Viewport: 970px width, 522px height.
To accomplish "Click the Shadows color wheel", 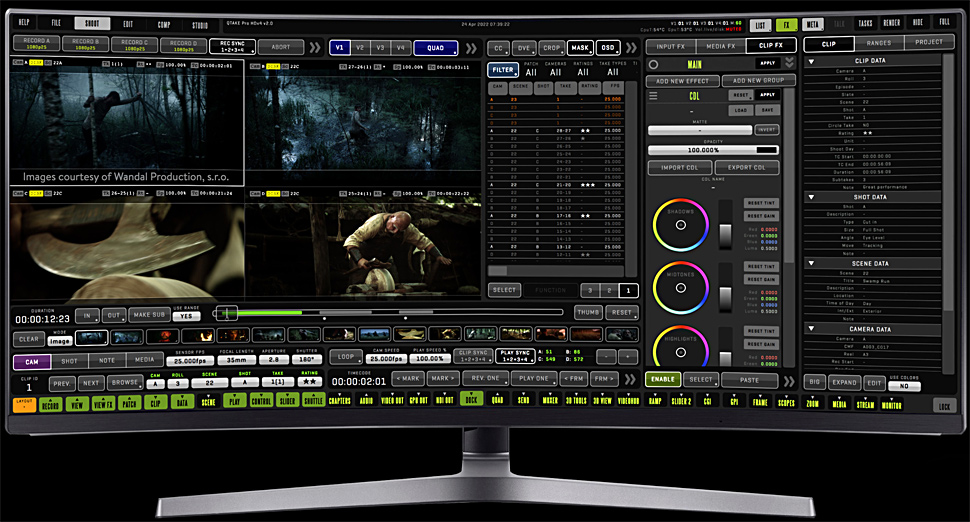I will click(x=680, y=225).
